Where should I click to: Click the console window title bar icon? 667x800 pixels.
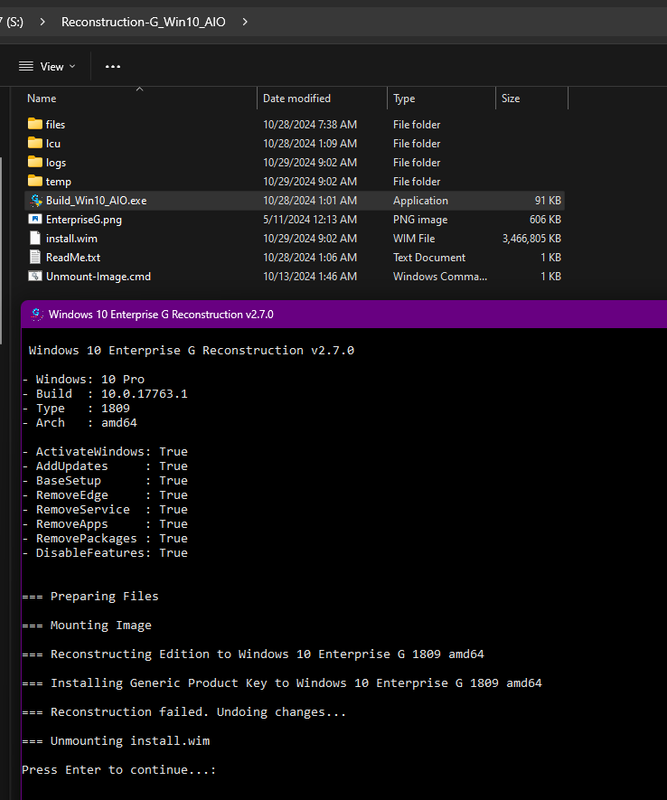pyautogui.click(x=36, y=314)
